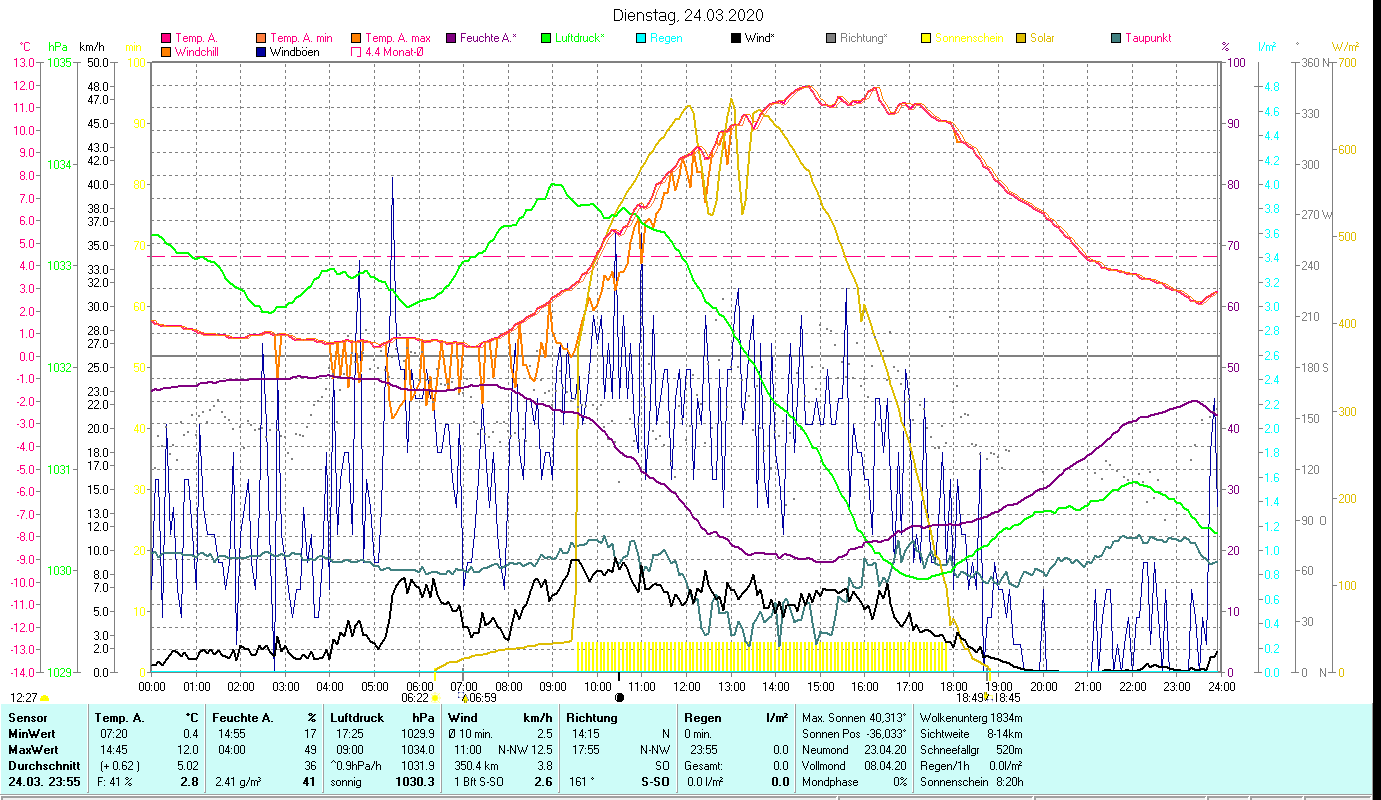Click the Luftdruck column header in the data table

(356, 717)
